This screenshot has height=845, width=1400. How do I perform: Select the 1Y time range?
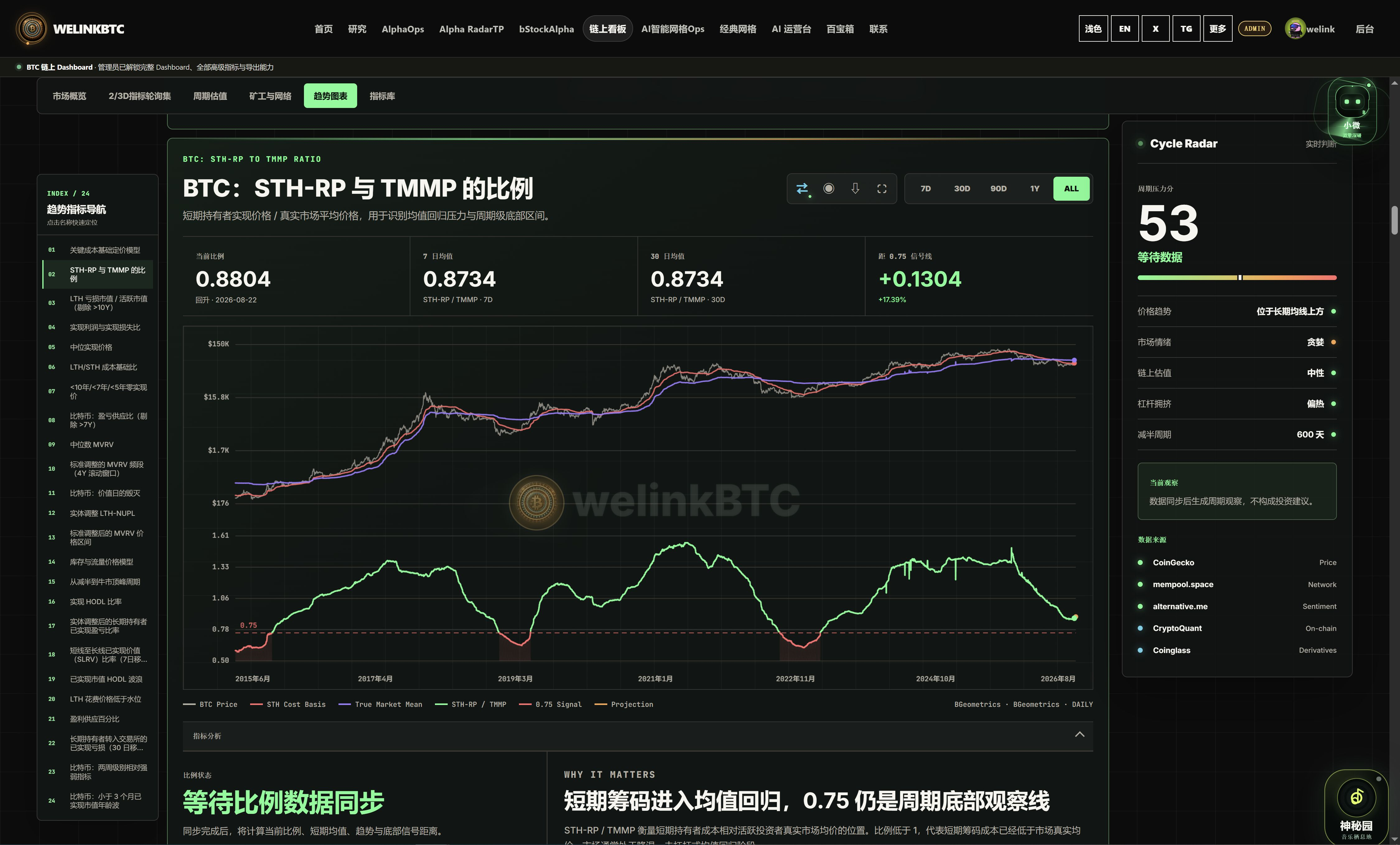click(x=1035, y=189)
